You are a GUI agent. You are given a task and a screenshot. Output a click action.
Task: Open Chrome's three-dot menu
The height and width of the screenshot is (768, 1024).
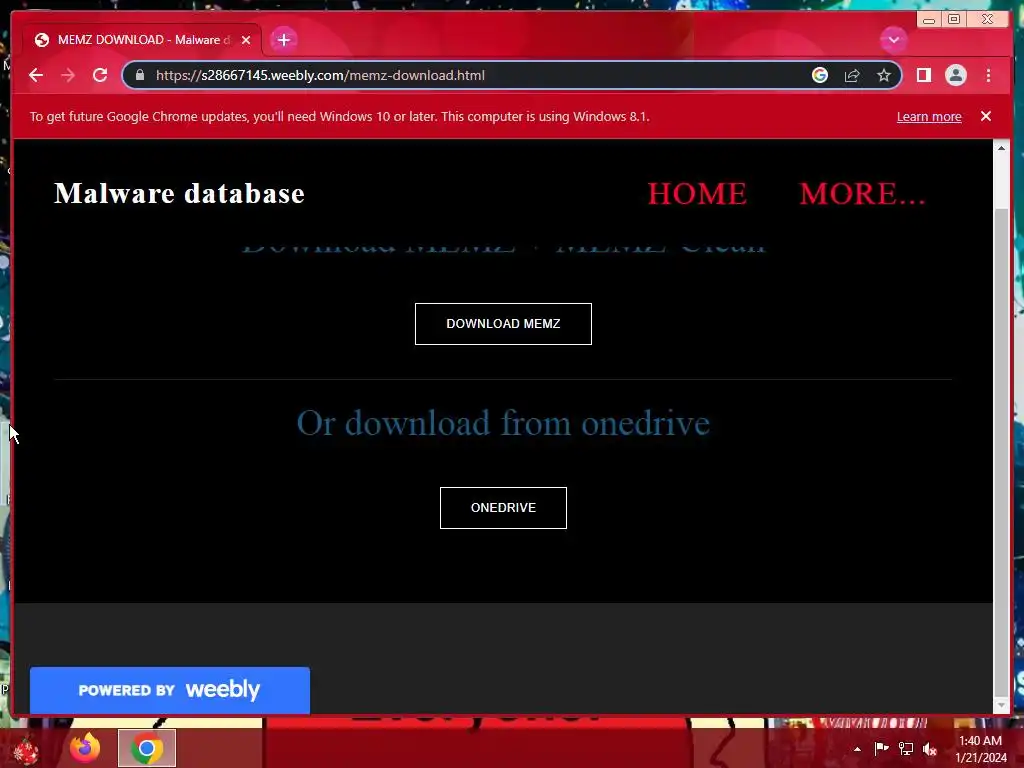988,75
